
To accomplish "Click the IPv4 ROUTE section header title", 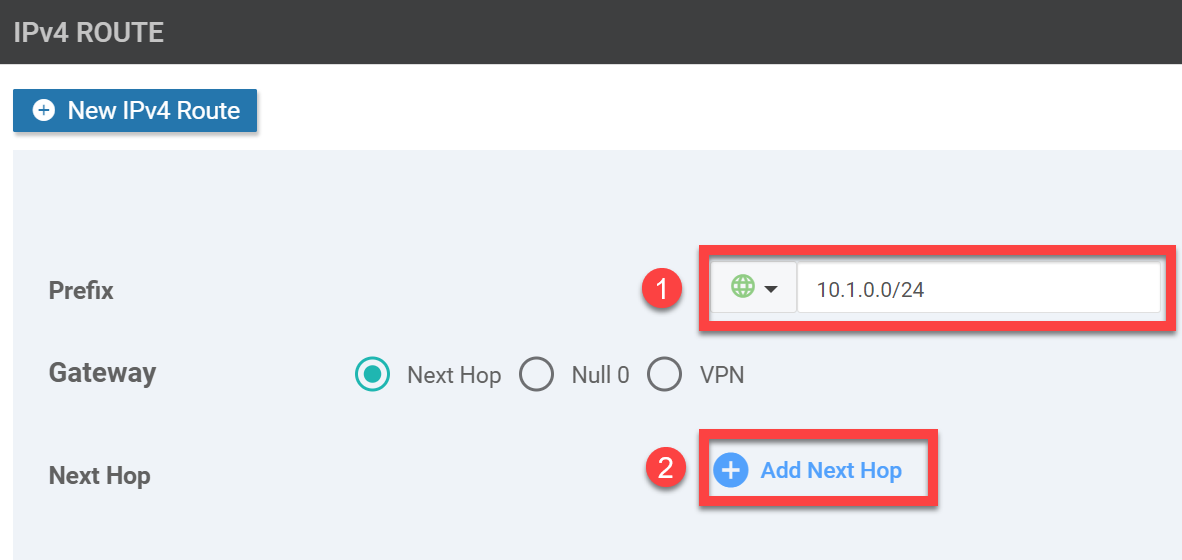I will pos(88,33).
